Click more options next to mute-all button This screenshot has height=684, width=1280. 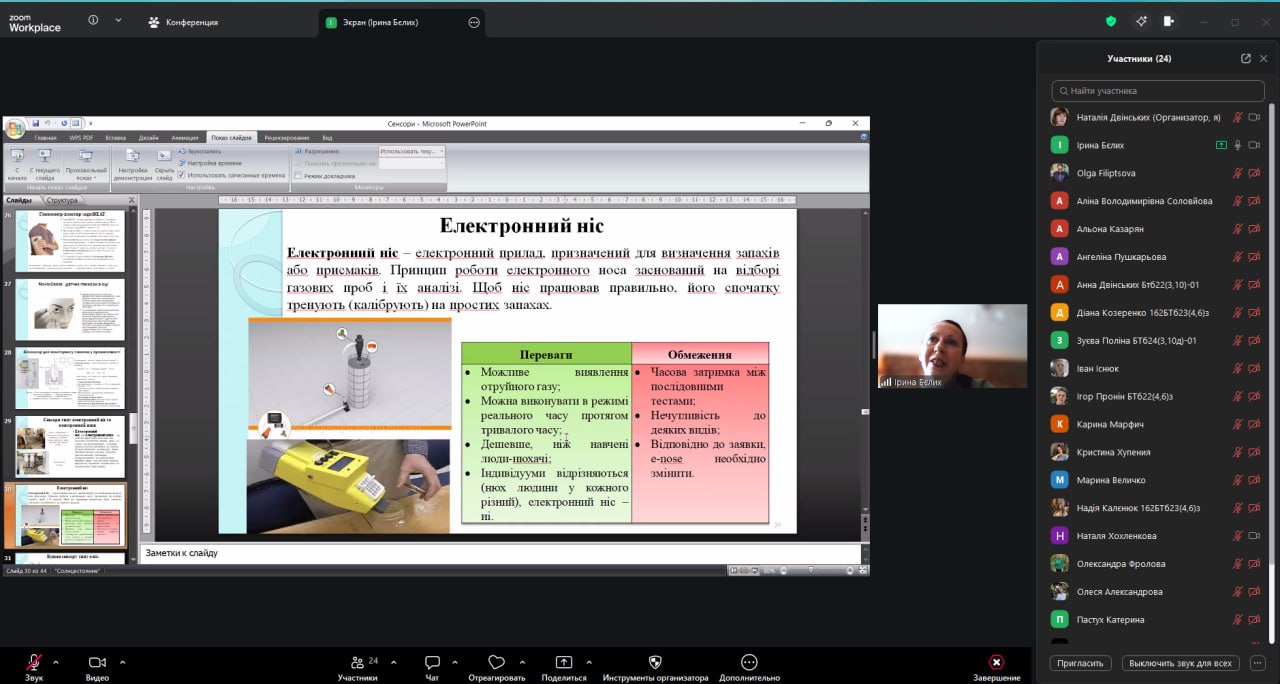pyautogui.click(x=1258, y=663)
